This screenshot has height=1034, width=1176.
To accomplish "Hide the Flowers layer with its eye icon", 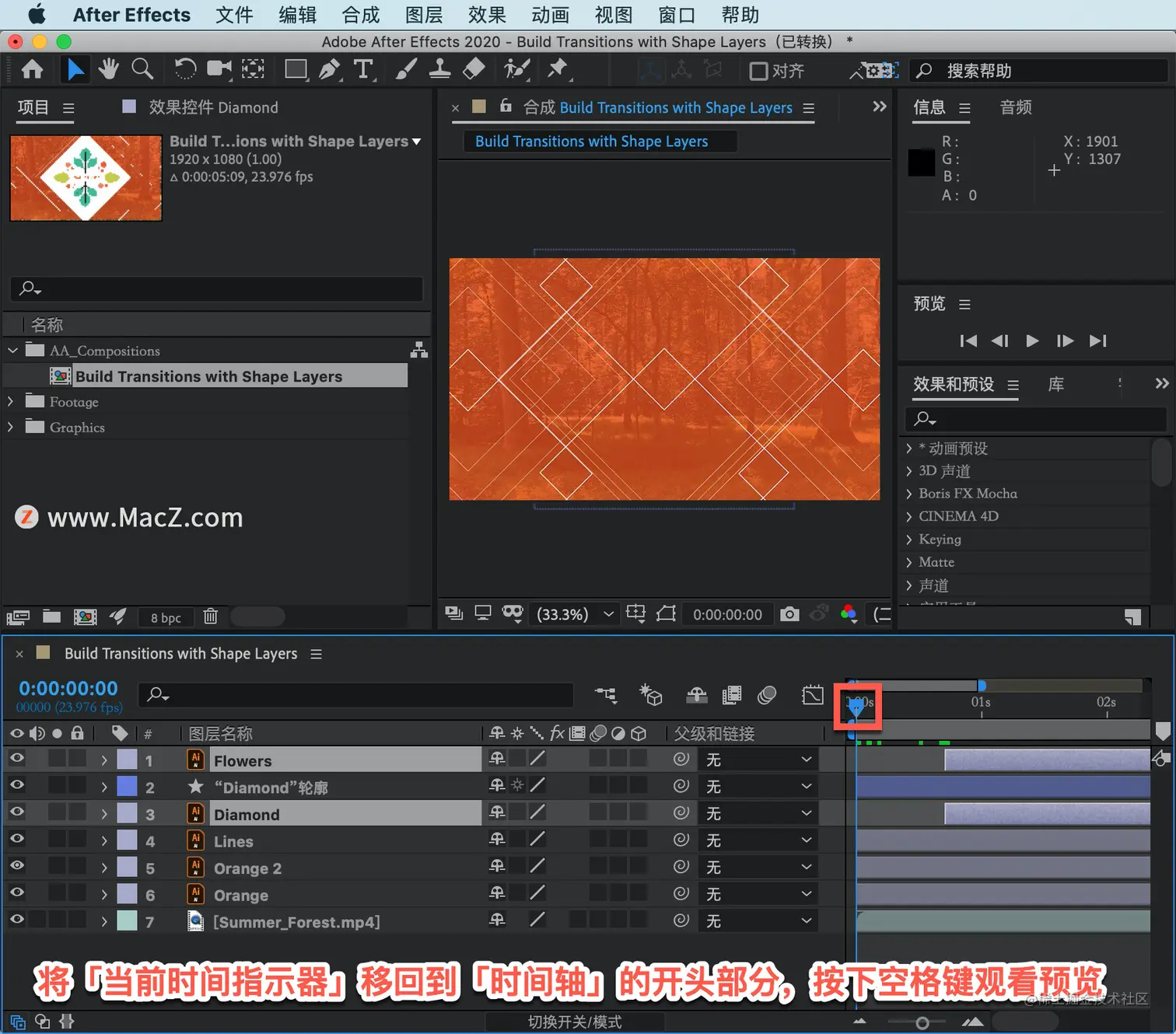I will (x=16, y=758).
